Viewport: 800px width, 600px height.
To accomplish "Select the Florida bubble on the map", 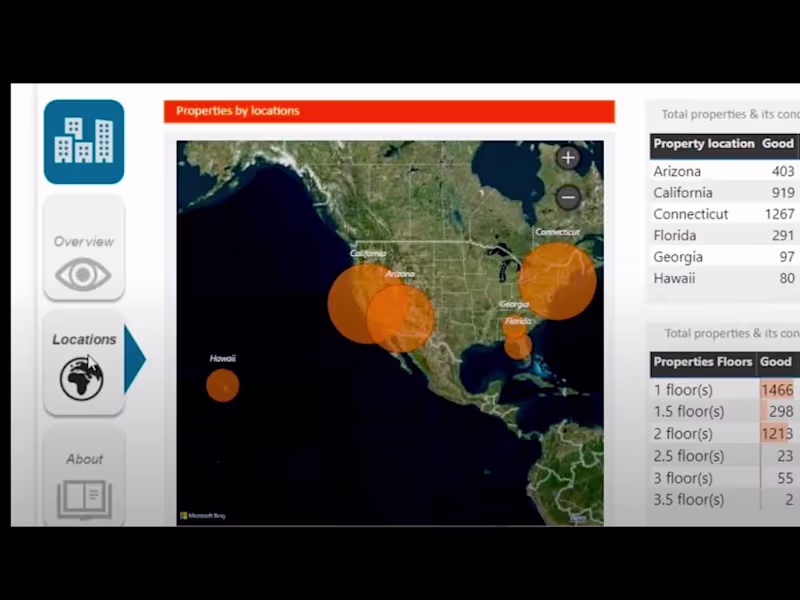I will tap(518, 346).
